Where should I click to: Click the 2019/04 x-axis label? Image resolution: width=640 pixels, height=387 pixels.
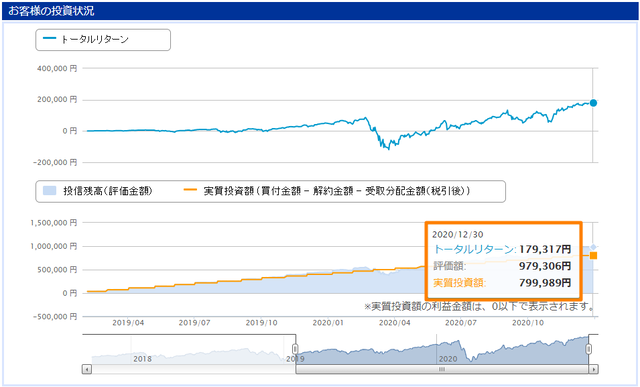tap(128, 323)
